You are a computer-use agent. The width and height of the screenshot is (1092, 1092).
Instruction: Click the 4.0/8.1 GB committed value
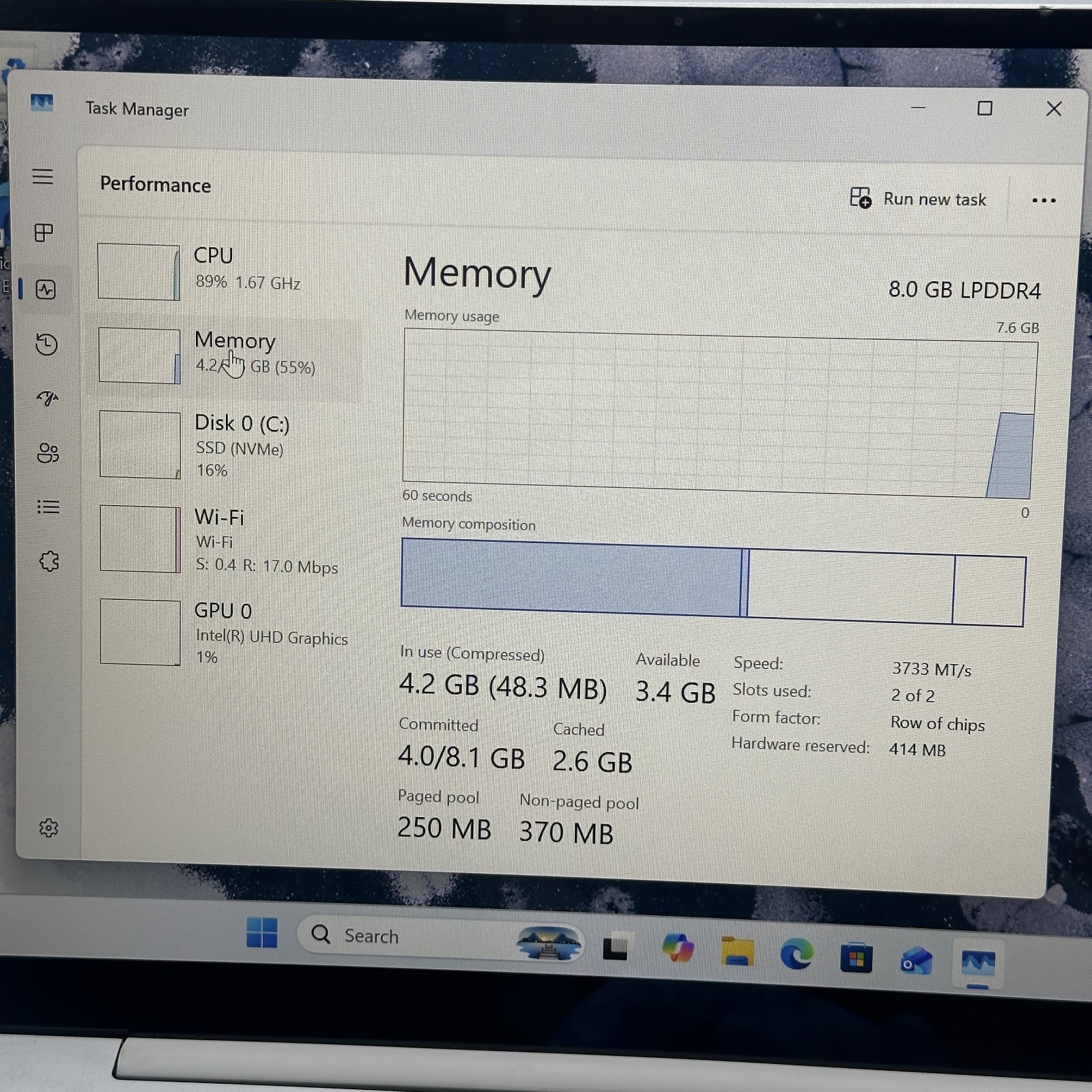coord(461,757)
